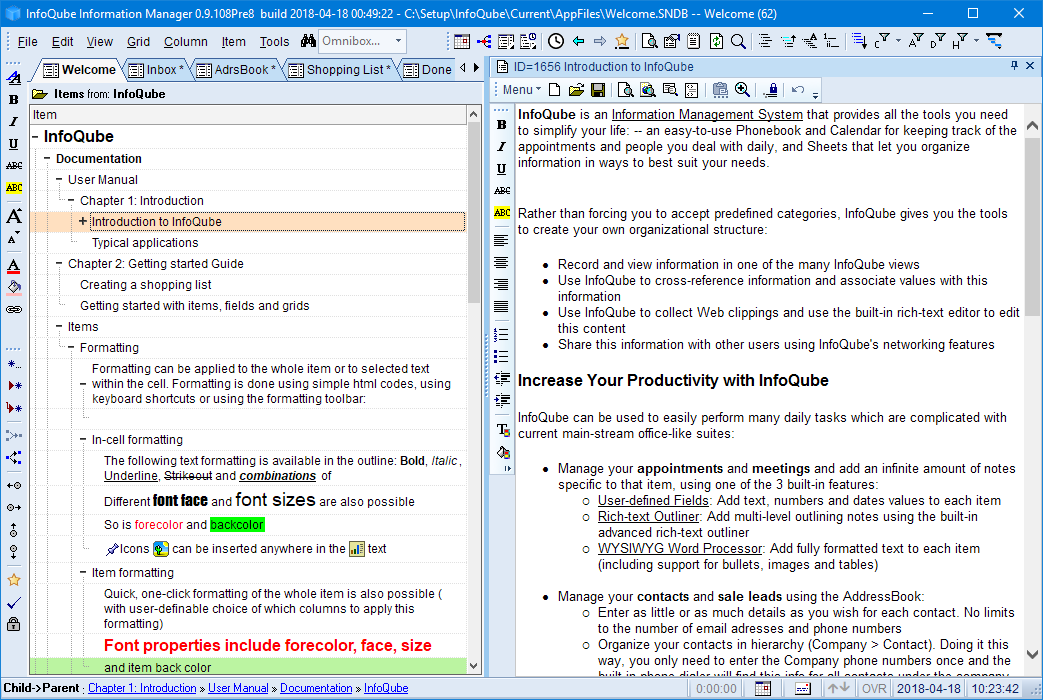Toggle the pin on the editor pane
Viewport: 1043px width, 700px height.
pos(1014,66)
